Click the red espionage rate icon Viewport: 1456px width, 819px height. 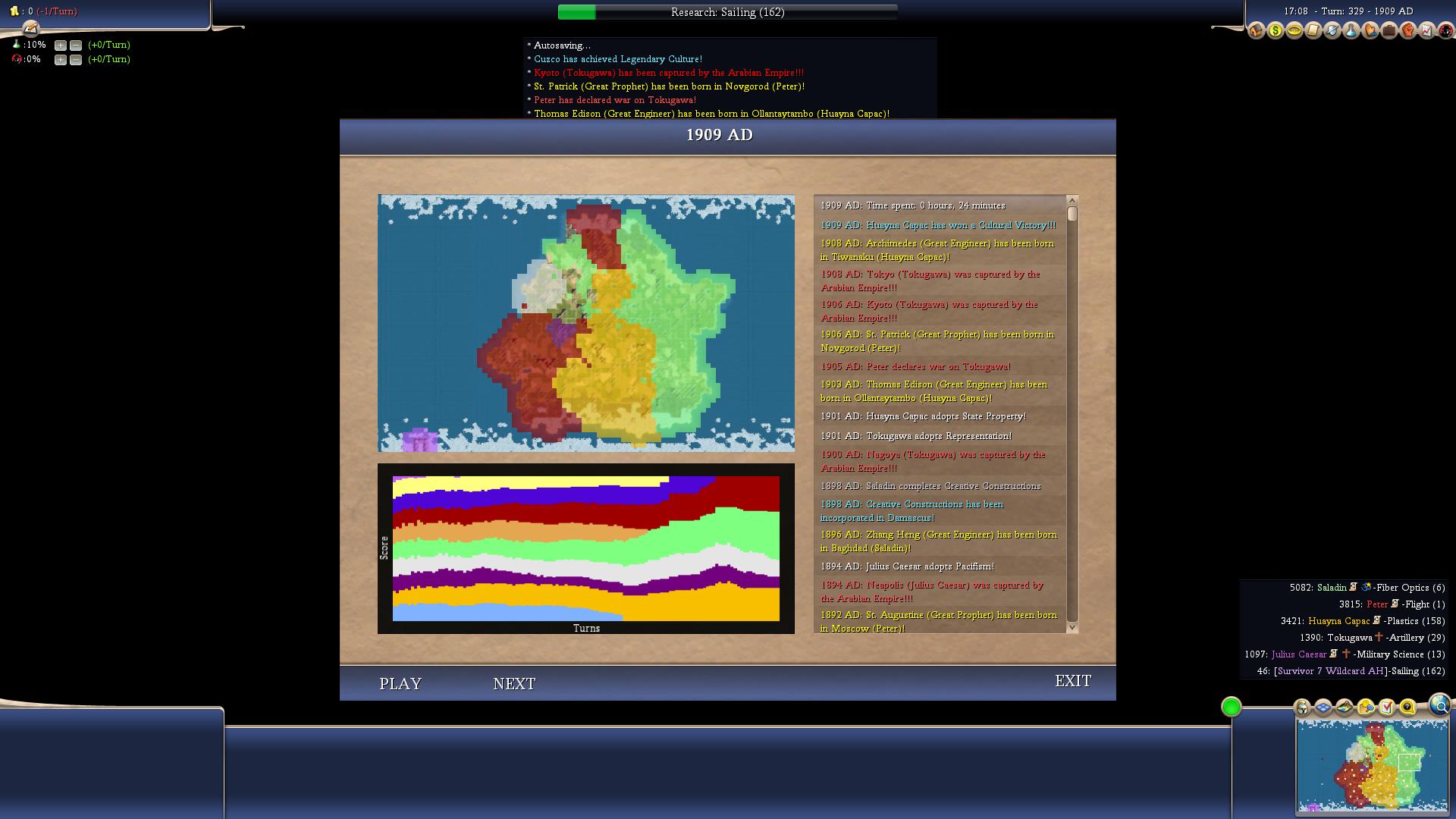16,59
